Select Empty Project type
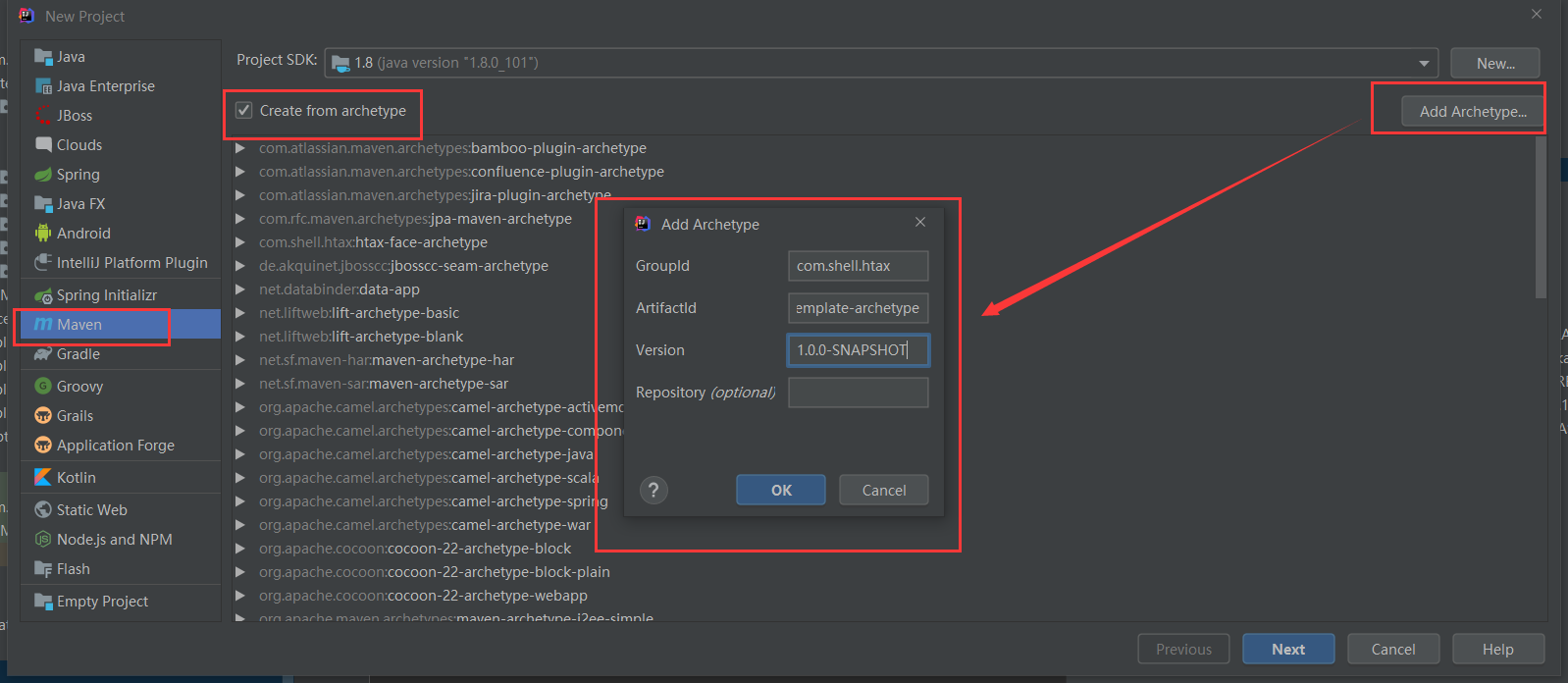The image size is (1568, 683). click(121, 602)
